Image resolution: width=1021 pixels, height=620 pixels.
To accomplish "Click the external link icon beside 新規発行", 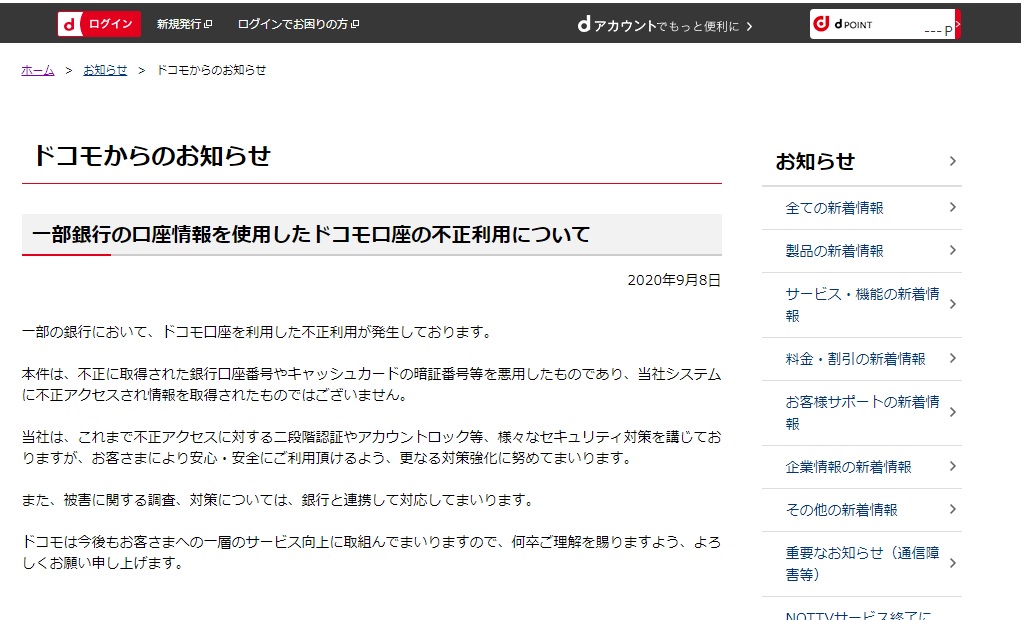I will 208,24.
